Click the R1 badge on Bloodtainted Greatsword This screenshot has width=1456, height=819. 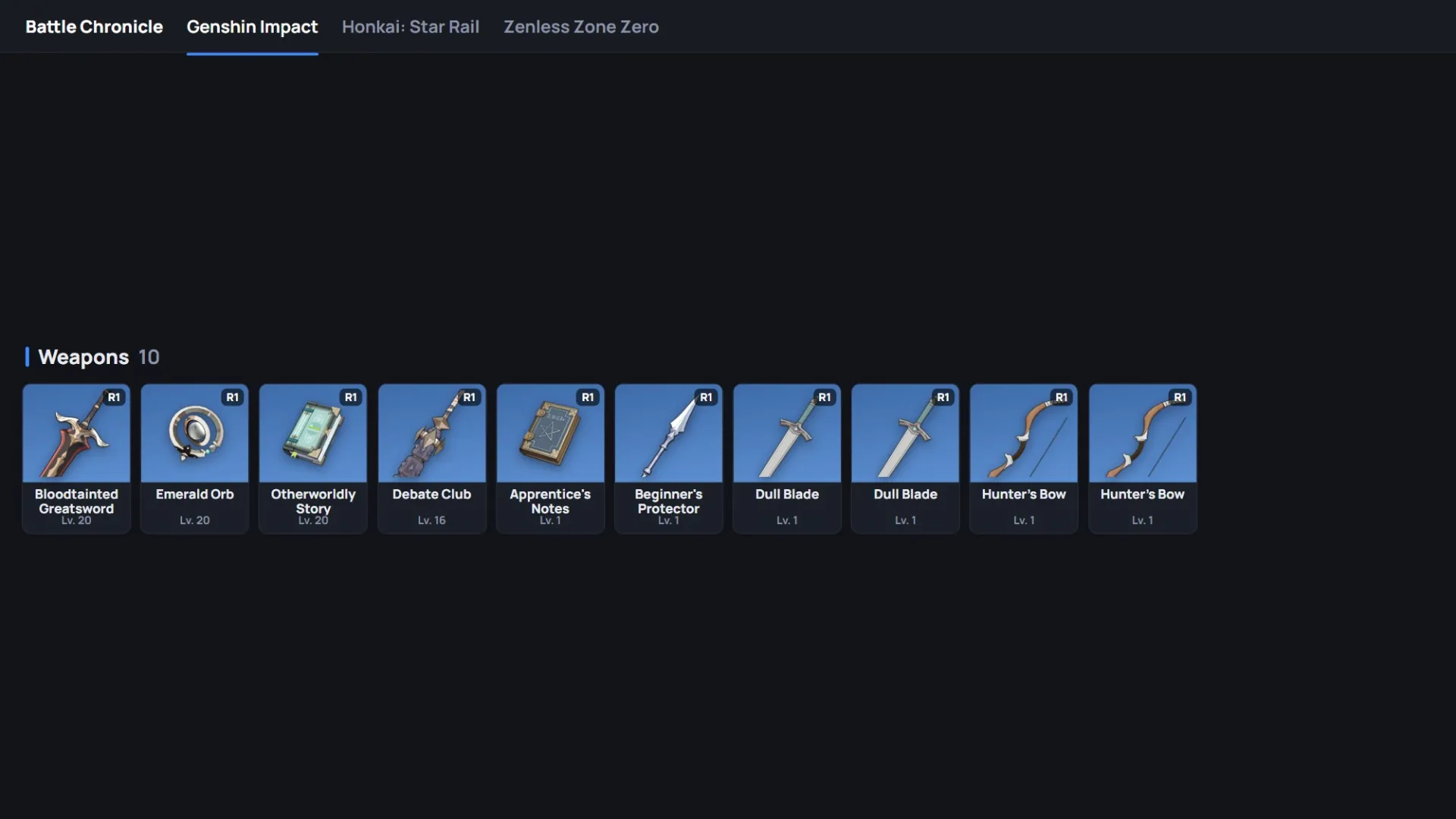[x=114, y=397]
